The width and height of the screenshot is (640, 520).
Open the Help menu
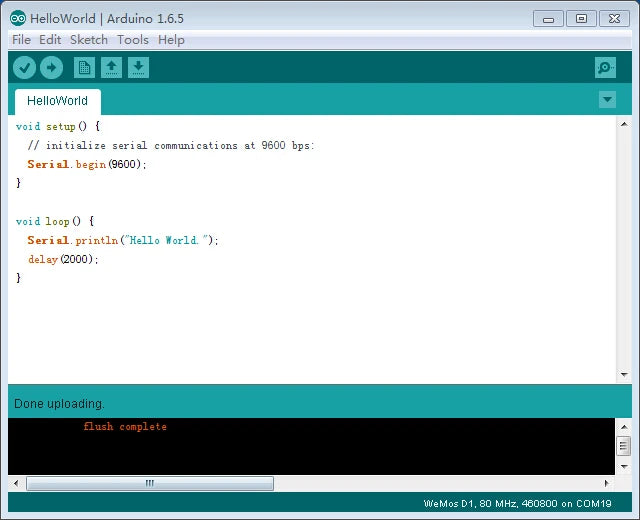point(171,40)
